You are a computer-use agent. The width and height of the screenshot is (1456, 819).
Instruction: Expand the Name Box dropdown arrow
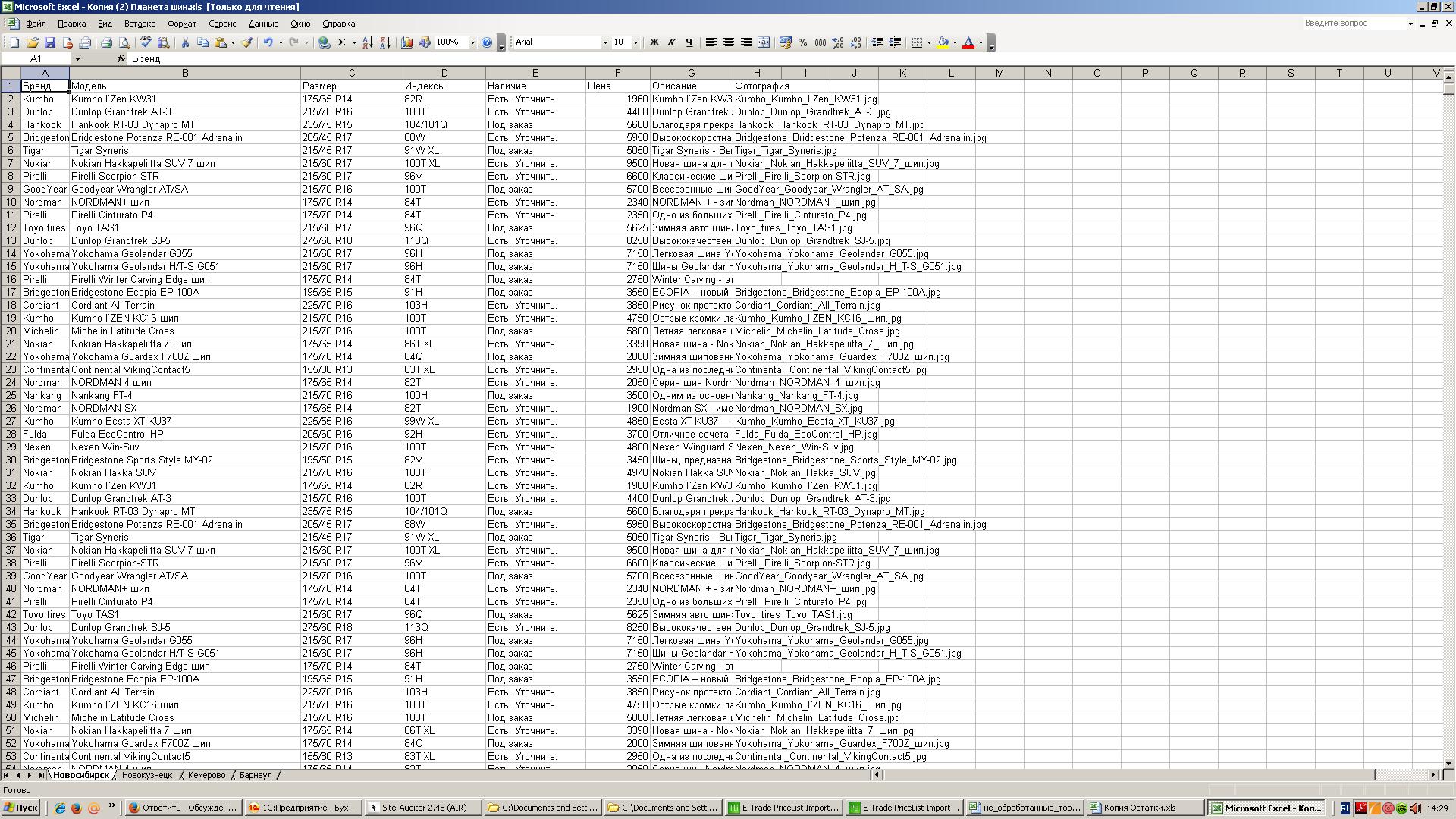point(77,58)
